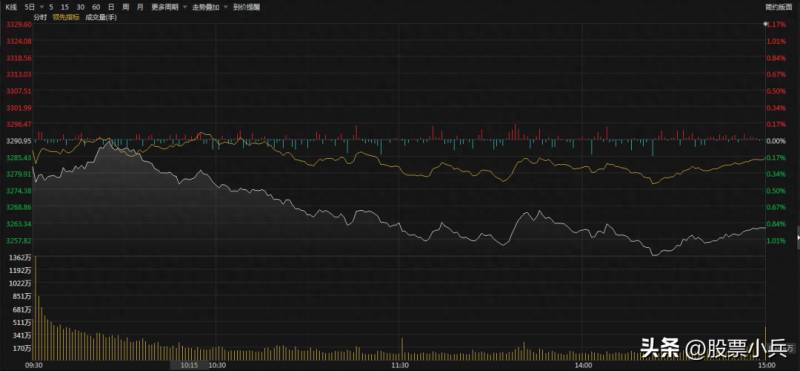Click the 到价提醒 price alert button
The width and height of the screenshot is (800, 371).
(246, 8)
